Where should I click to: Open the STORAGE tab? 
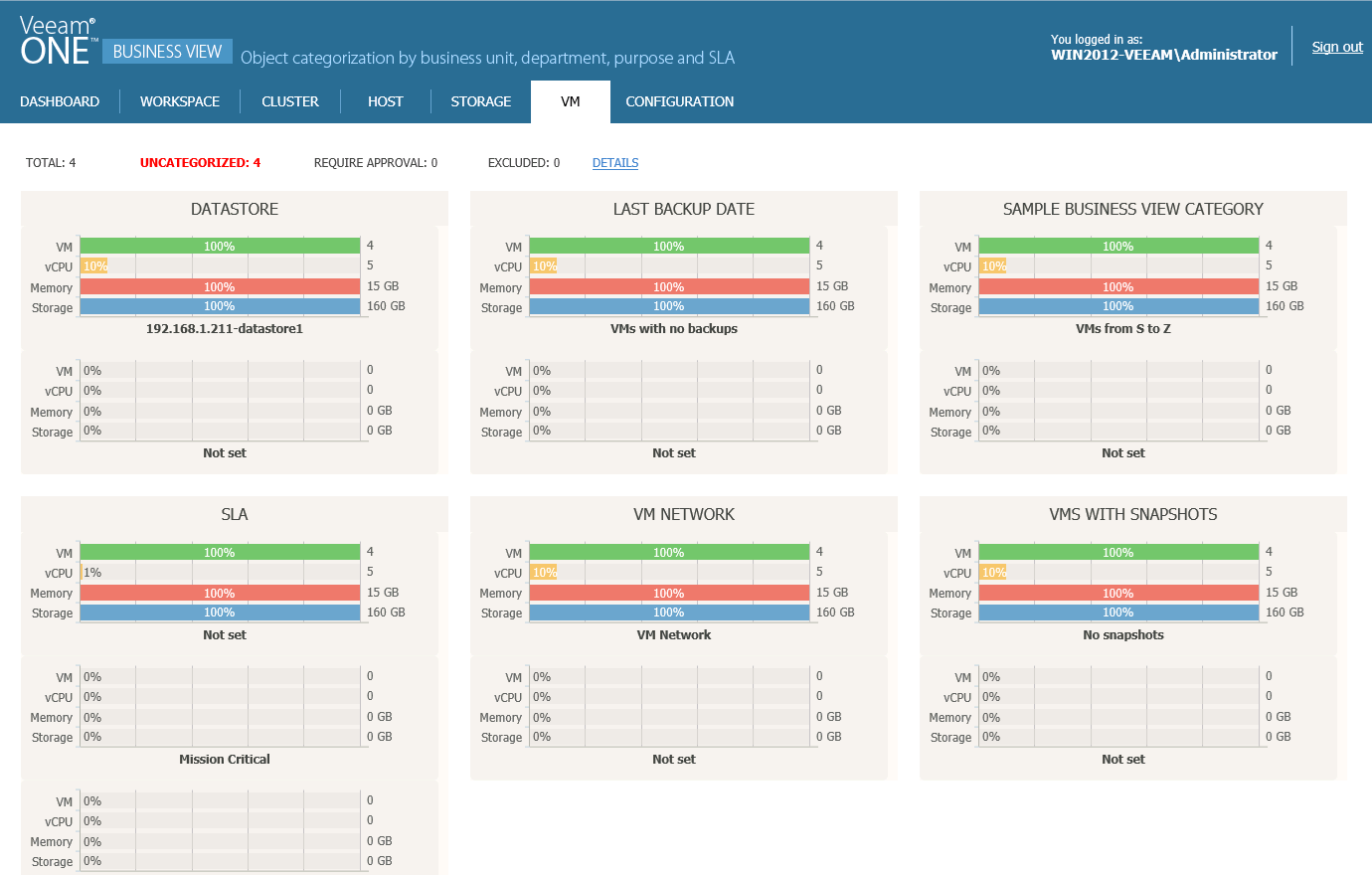[x=481, y=101]
